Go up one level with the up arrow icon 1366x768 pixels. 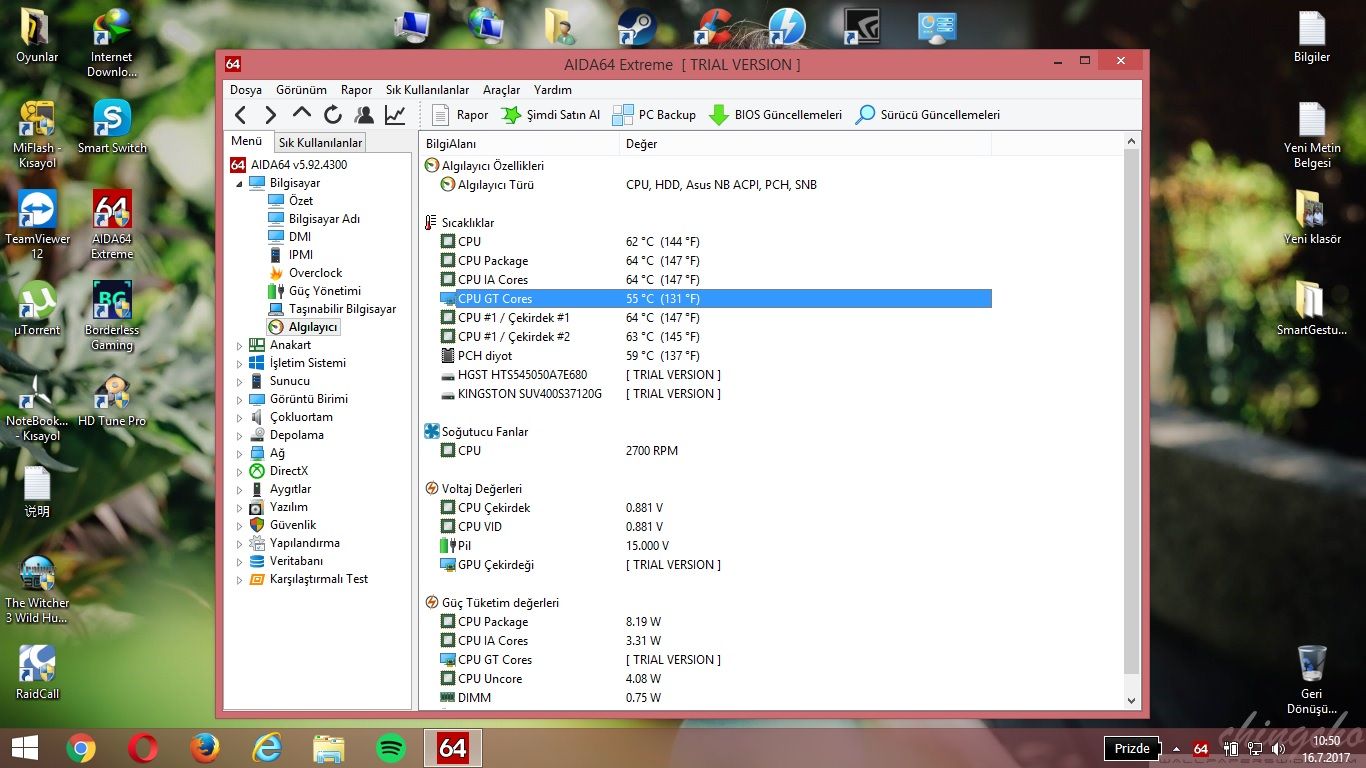pos(302,113)
